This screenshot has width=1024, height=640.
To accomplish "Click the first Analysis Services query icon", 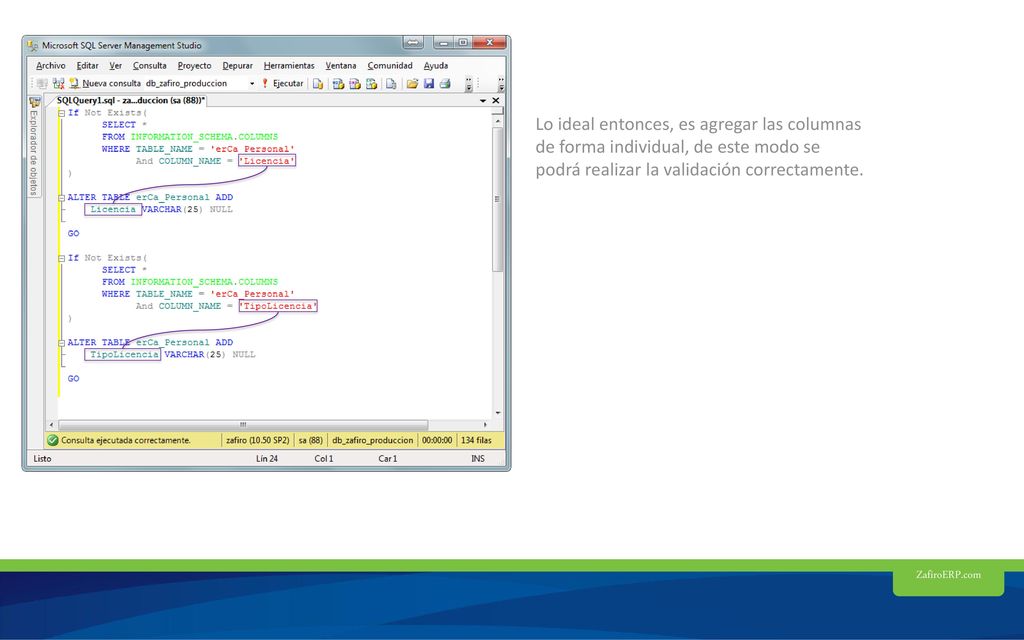I will (338, 84).
